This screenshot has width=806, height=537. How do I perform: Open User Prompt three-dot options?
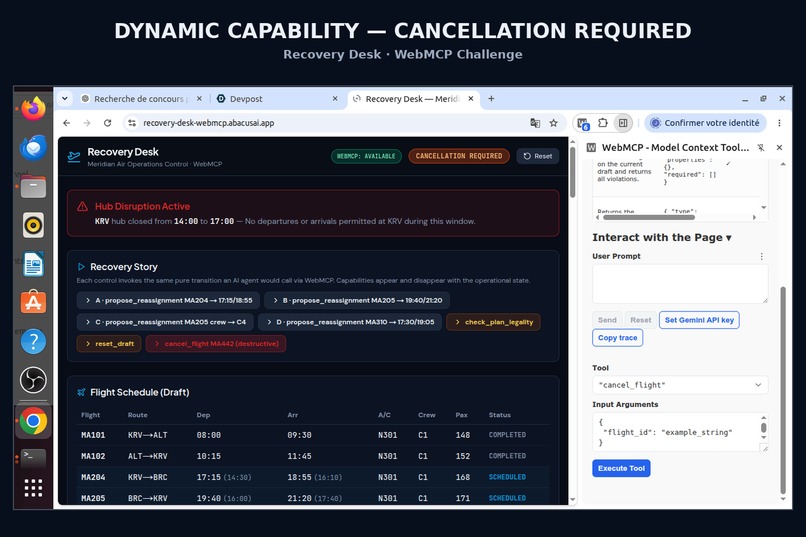761,256
